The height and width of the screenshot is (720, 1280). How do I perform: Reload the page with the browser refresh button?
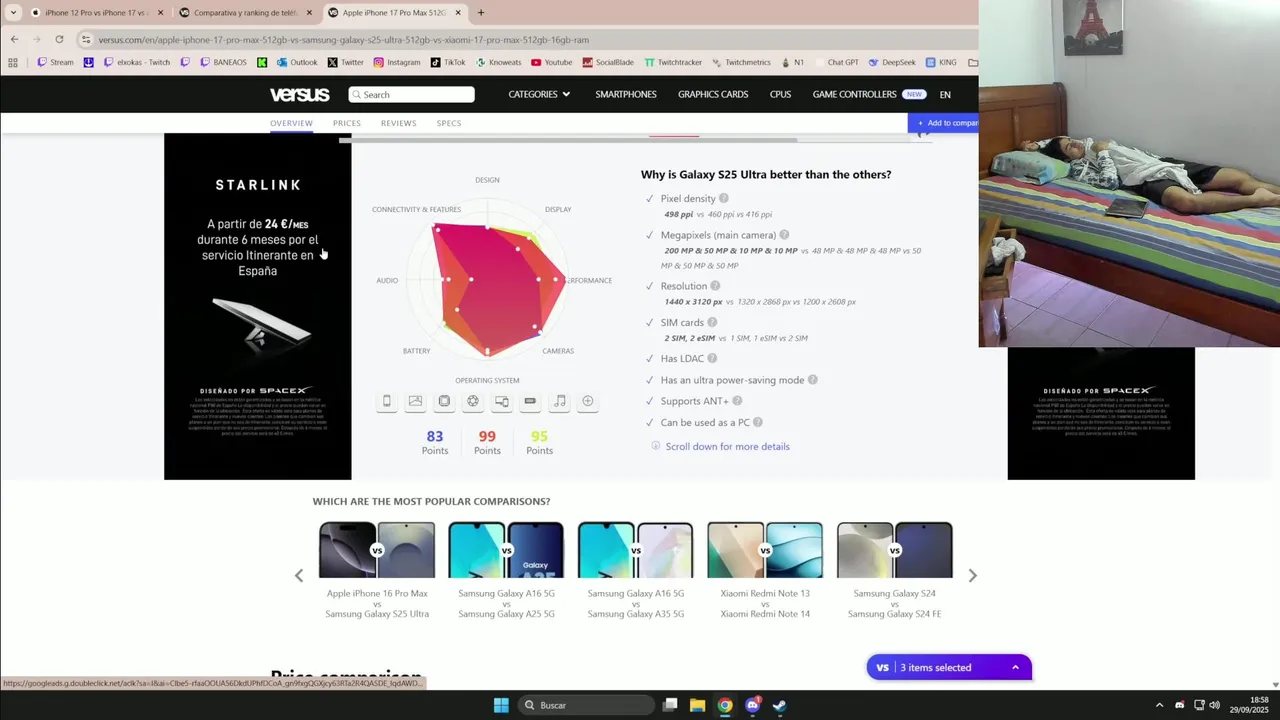59,39
